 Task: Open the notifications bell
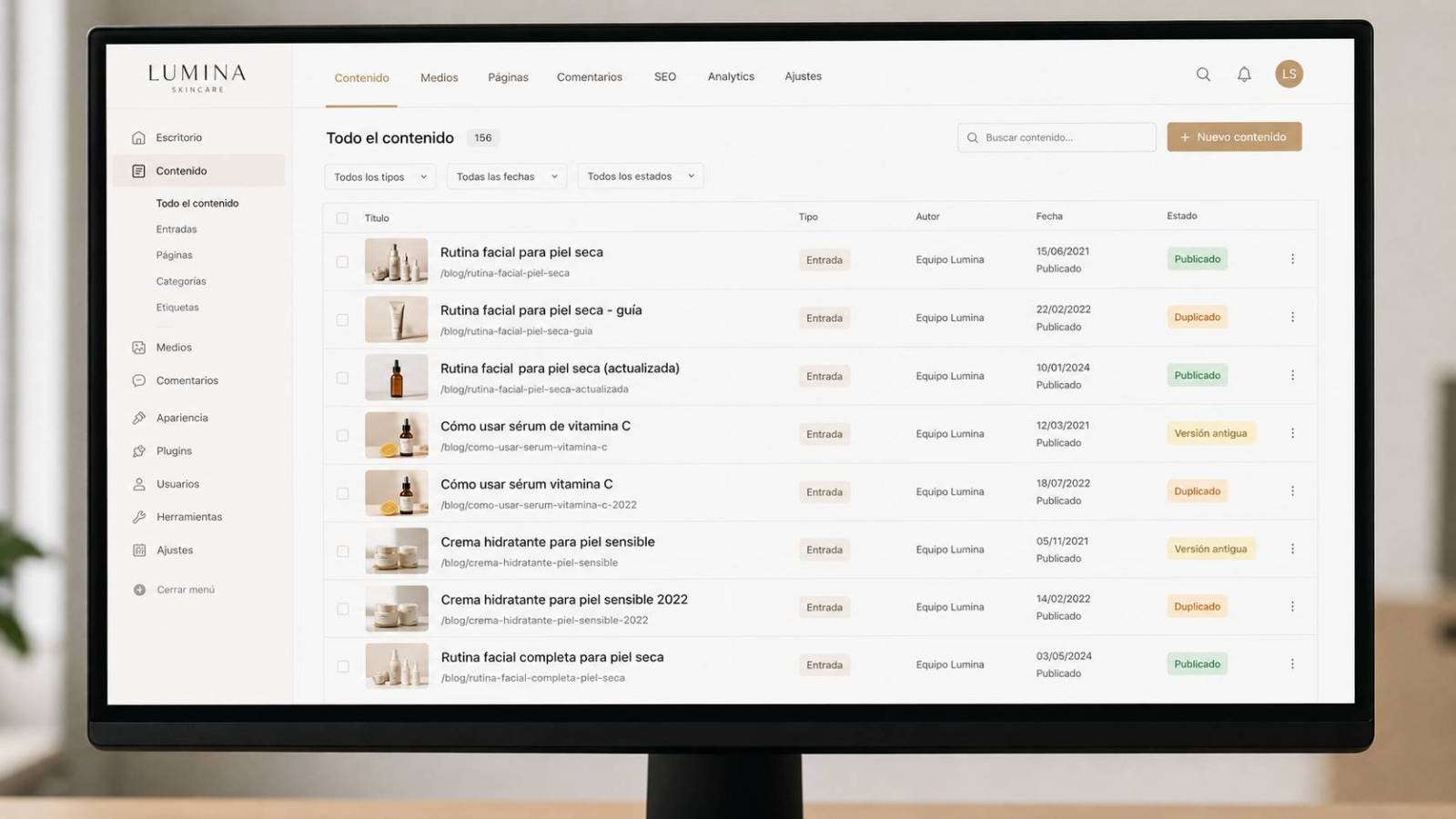pyautogui.click(x=1244, y=75)
